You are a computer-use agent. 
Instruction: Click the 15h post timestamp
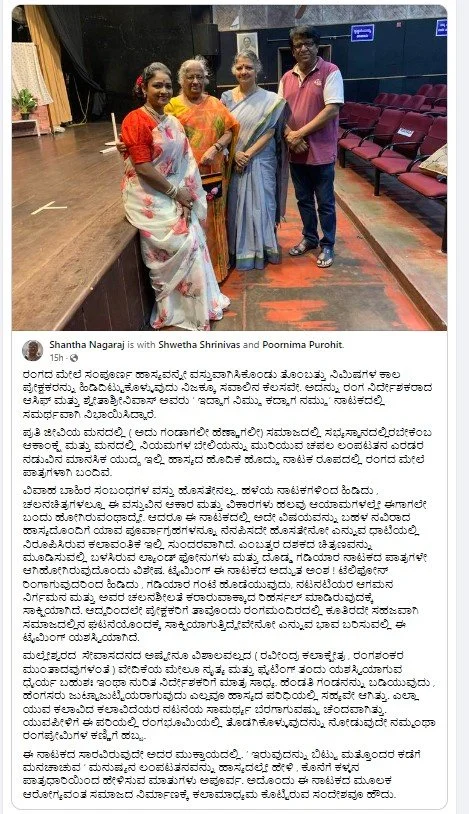click(x=56, y=358)
